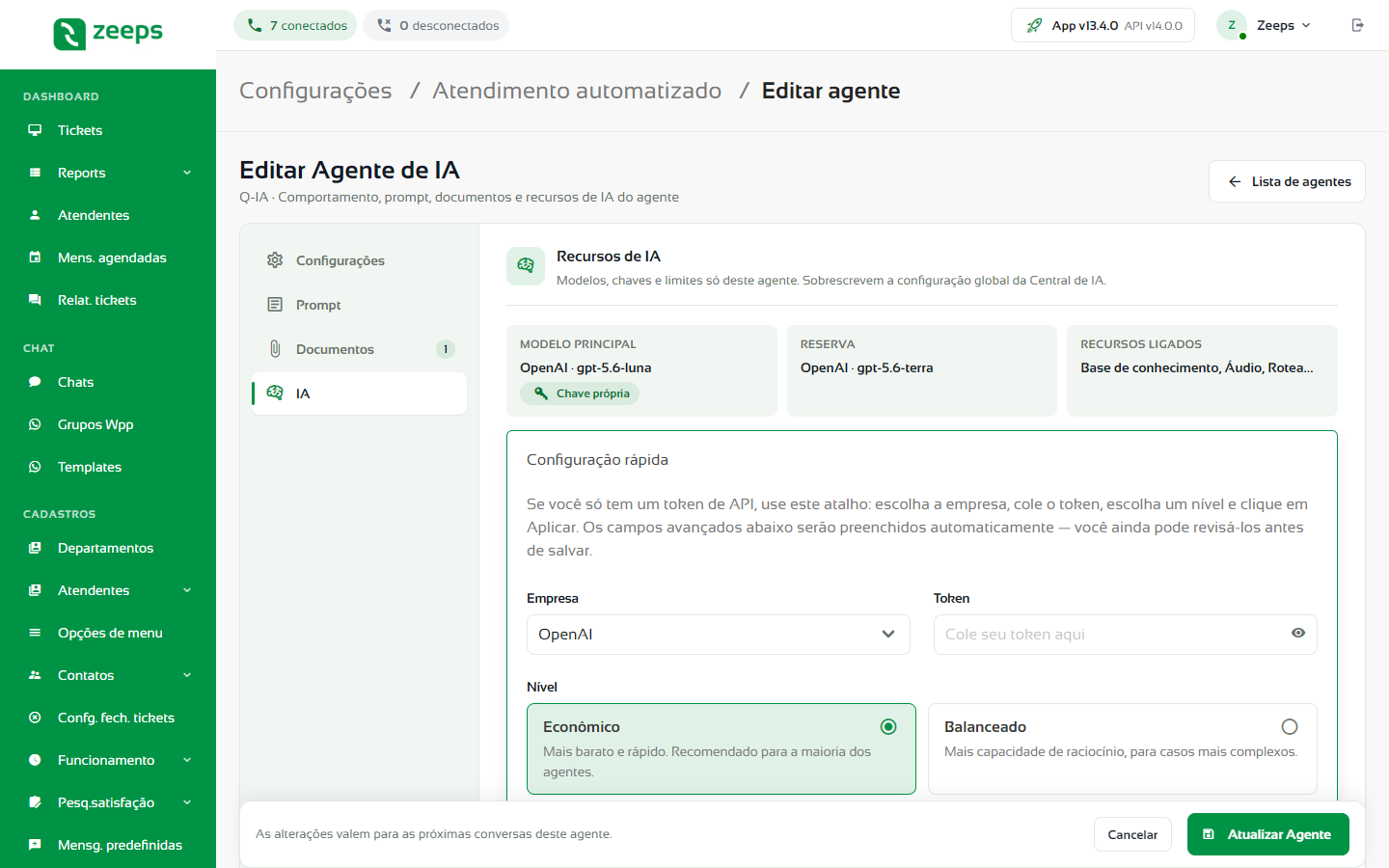Click the Reserva model summary card
The height and width of the screenshot is (868, 1389).
click(x=922, y=370)
